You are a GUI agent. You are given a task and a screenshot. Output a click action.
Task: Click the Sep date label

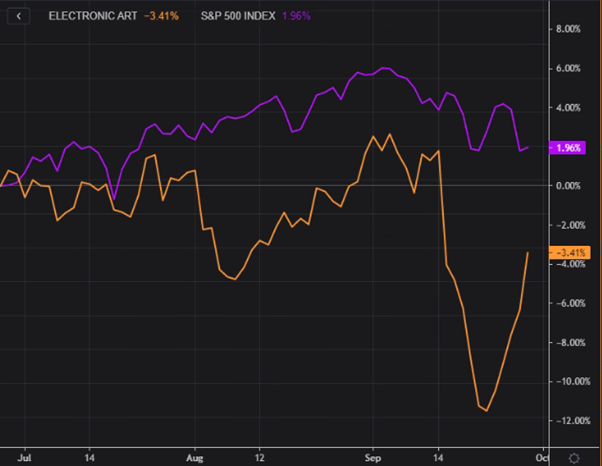tap(373, 458)
